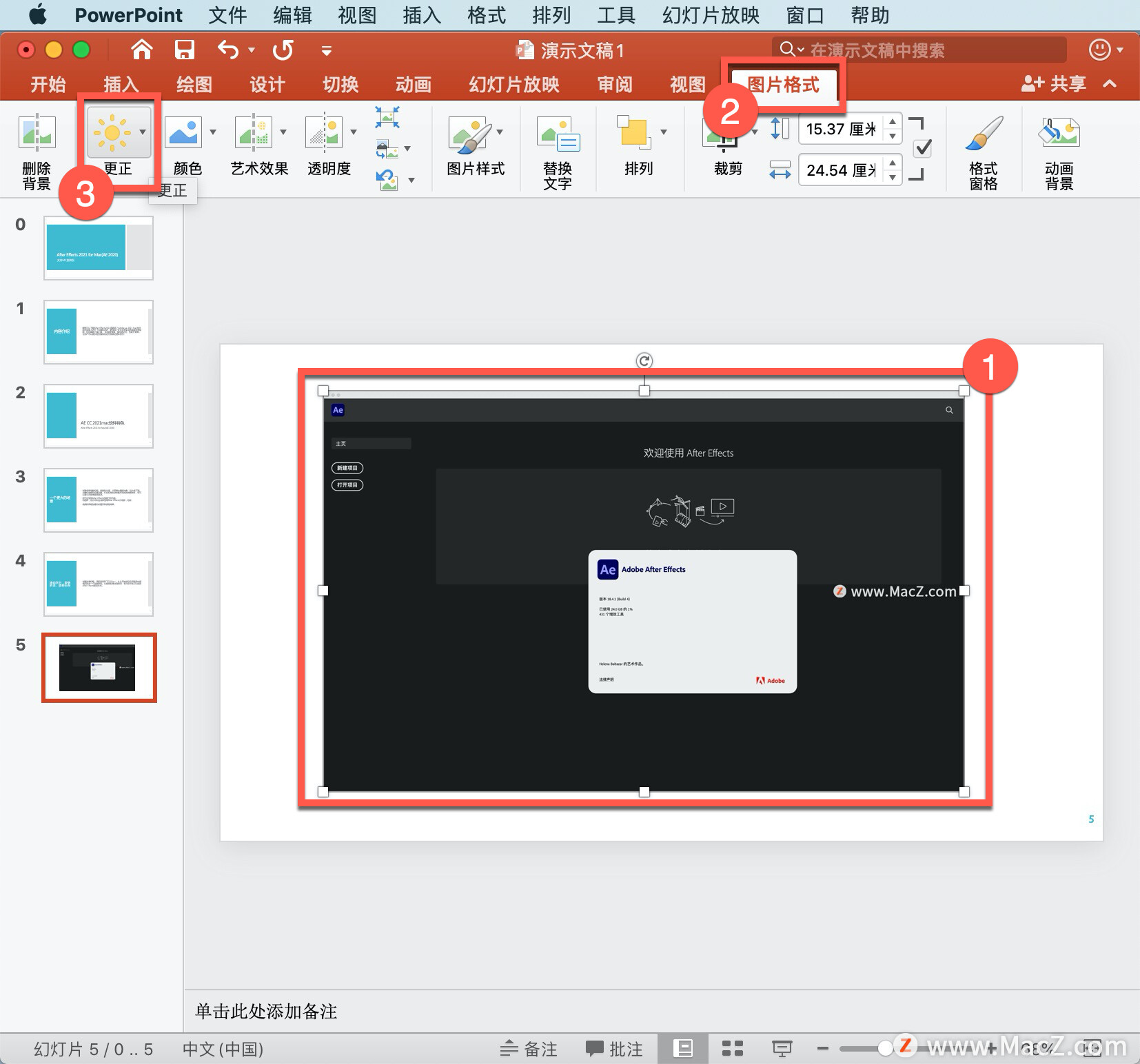Viewport: 1140px width, 1064px height.
Task: Toggle the lock aspect ratio checkbox
Action: (923, 148)
